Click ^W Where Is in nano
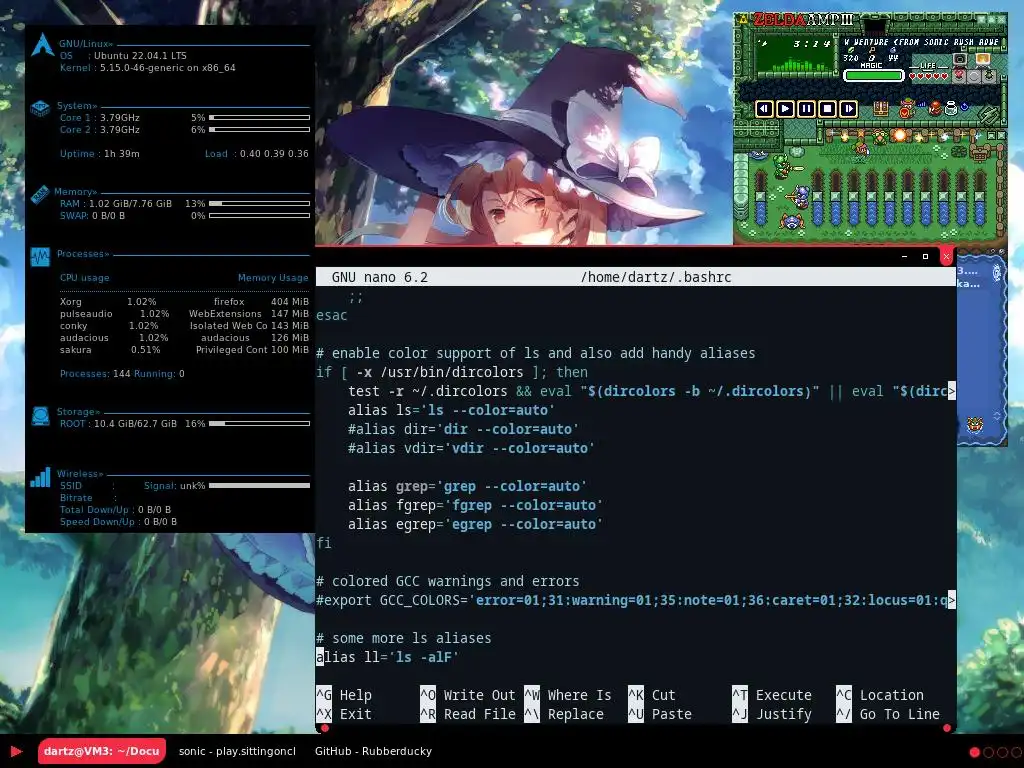This screenshot has width=1024, height=768. [x=568, y=695]
